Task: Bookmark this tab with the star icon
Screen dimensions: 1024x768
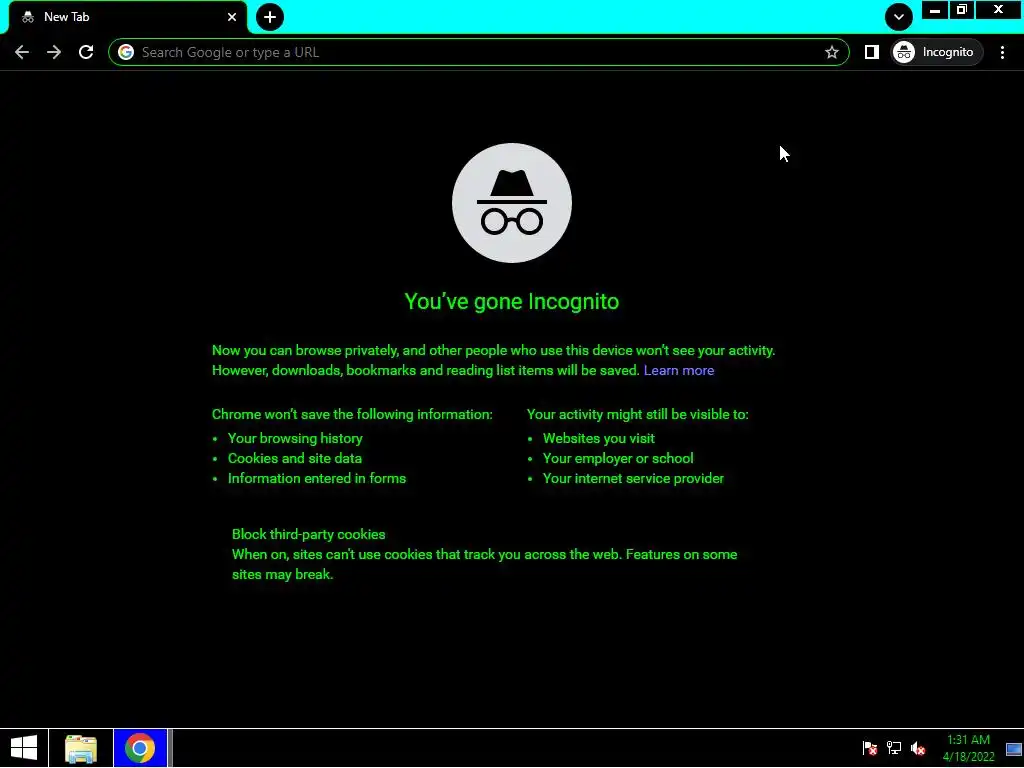Action: [x=831, y=52]
